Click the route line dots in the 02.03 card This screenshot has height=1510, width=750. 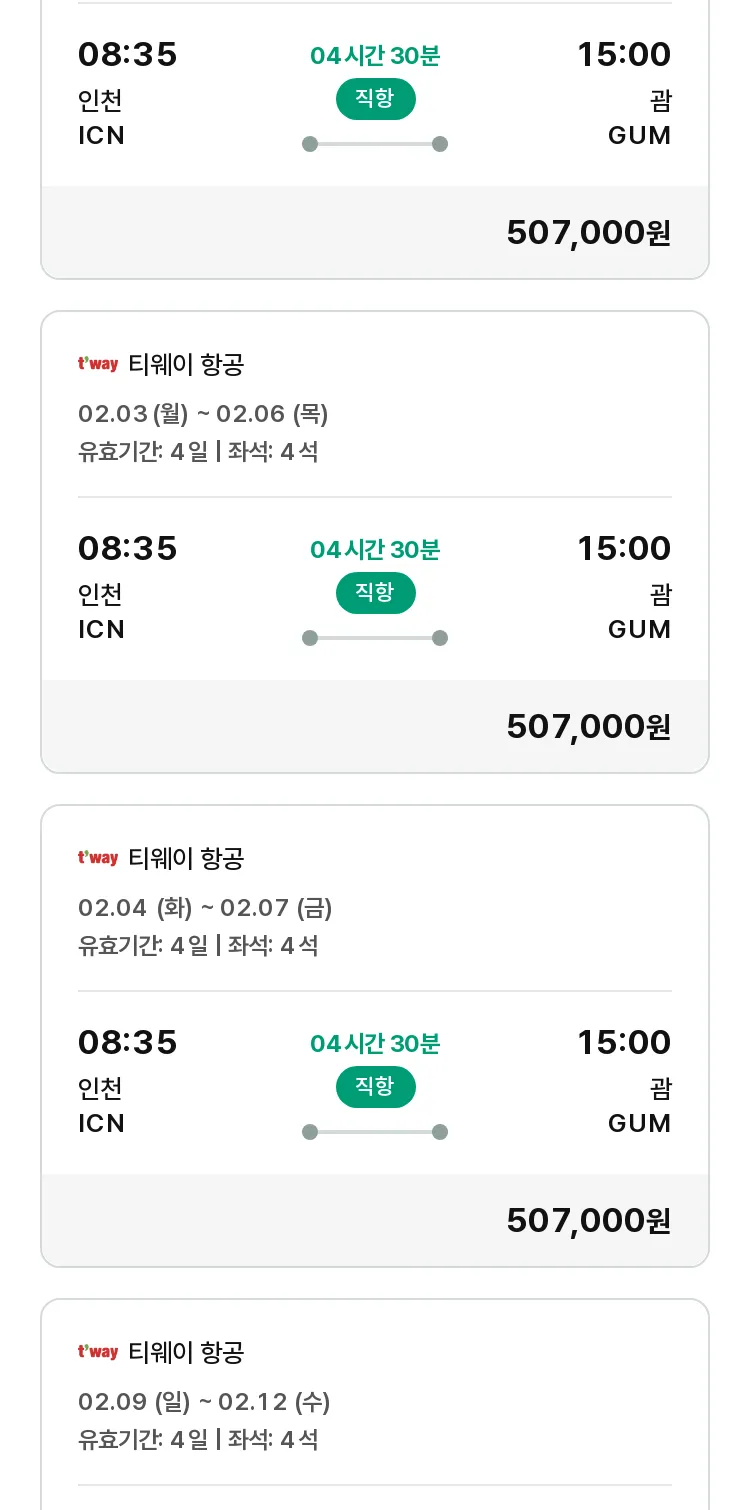point(375,638)
